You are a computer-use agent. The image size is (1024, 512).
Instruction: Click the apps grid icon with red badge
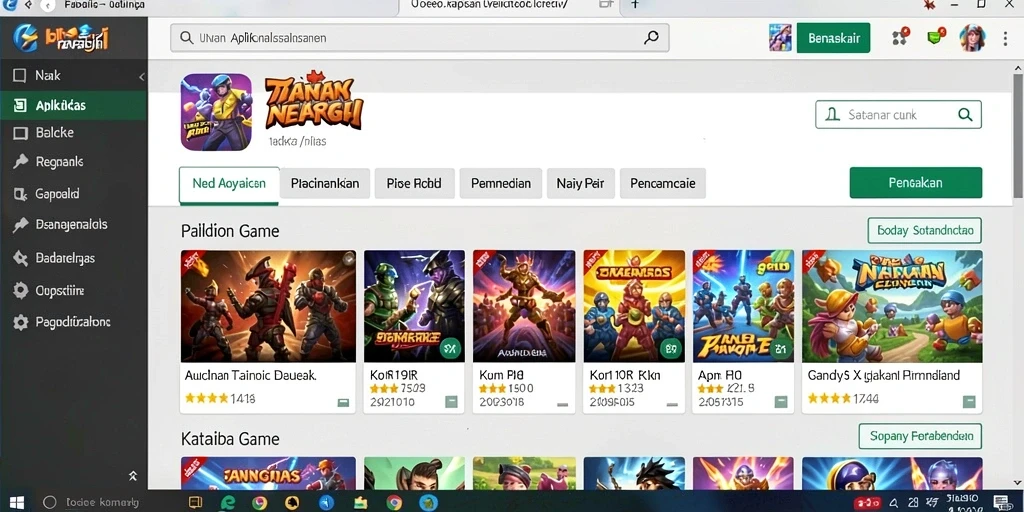click(900, 37)
